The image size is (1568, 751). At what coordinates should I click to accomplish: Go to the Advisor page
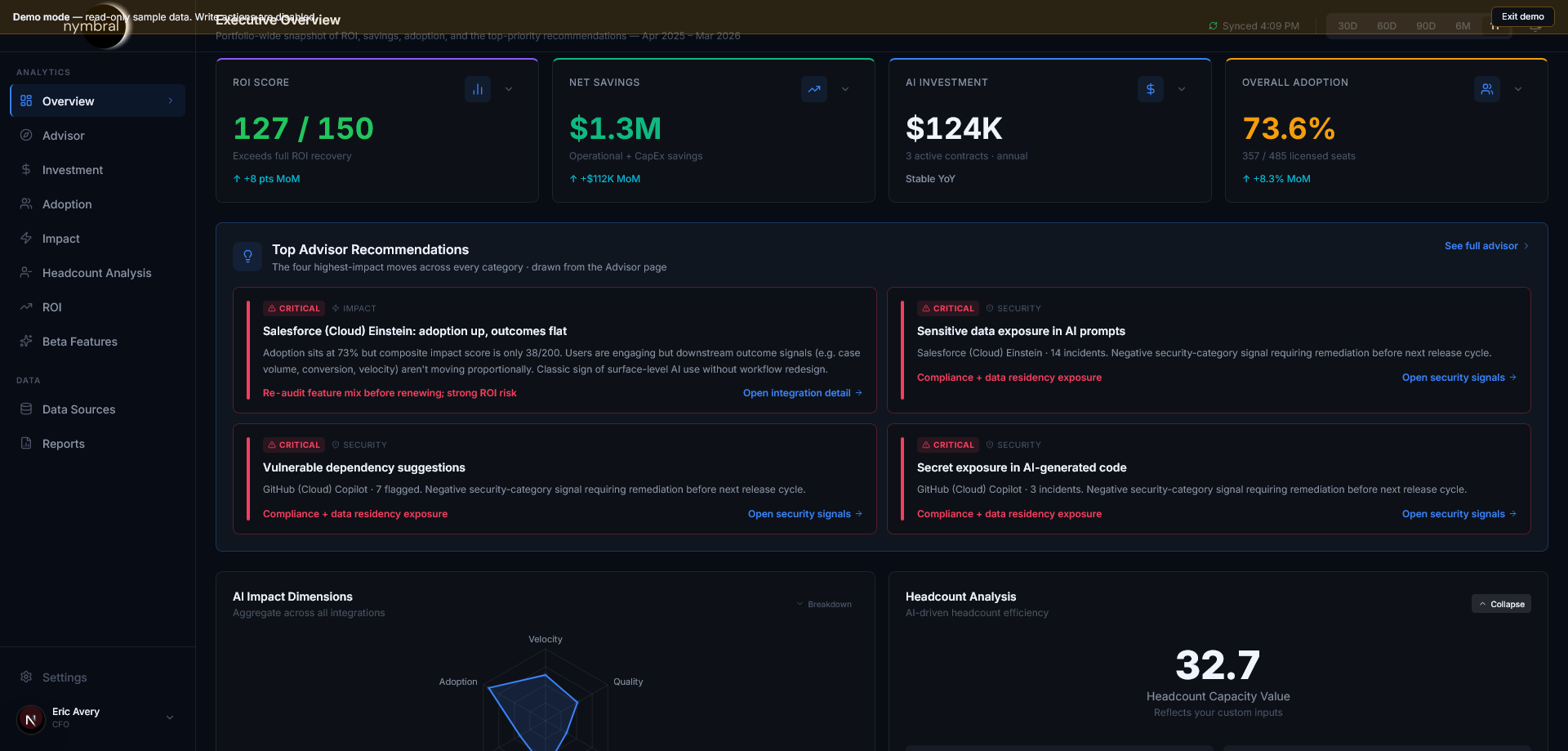[98, 135]
